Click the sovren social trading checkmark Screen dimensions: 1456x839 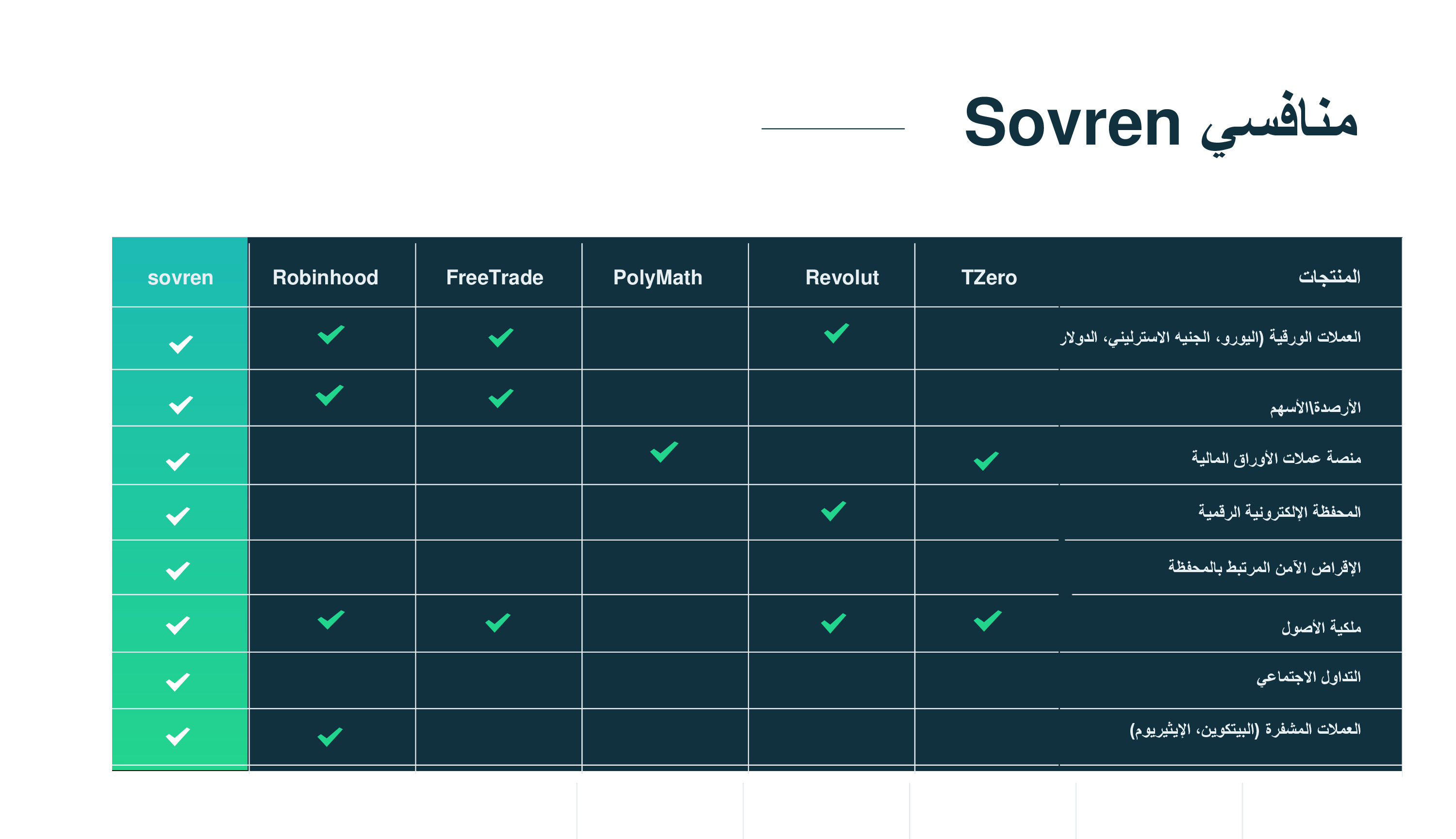(178, 682)
